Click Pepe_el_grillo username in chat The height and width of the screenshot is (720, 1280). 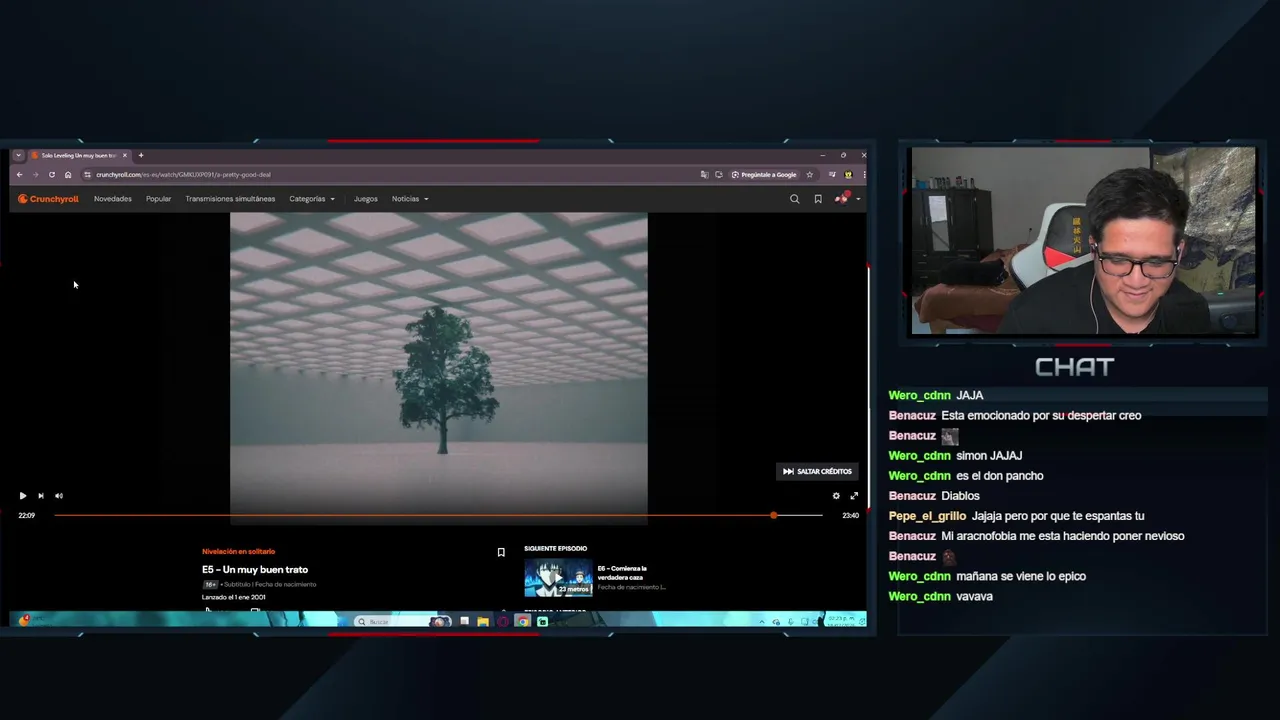(x=927, y=516)
